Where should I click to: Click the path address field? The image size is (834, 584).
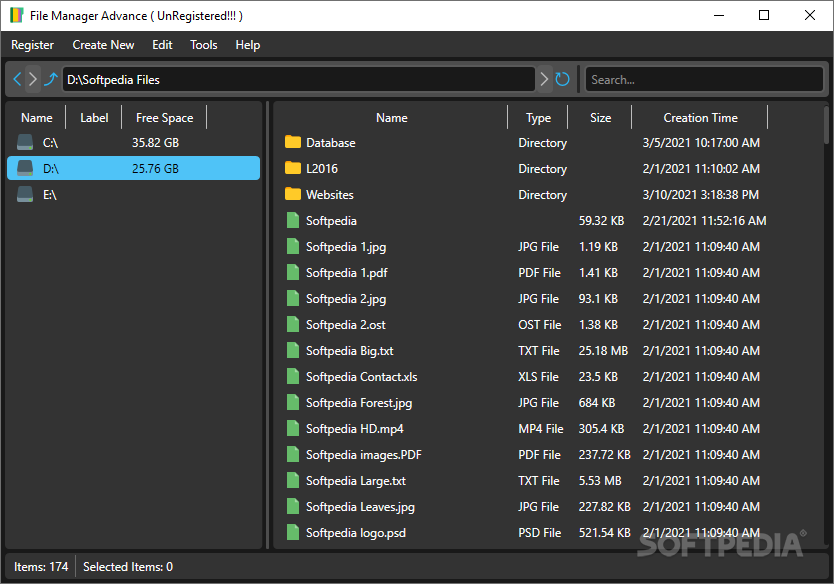298,79
